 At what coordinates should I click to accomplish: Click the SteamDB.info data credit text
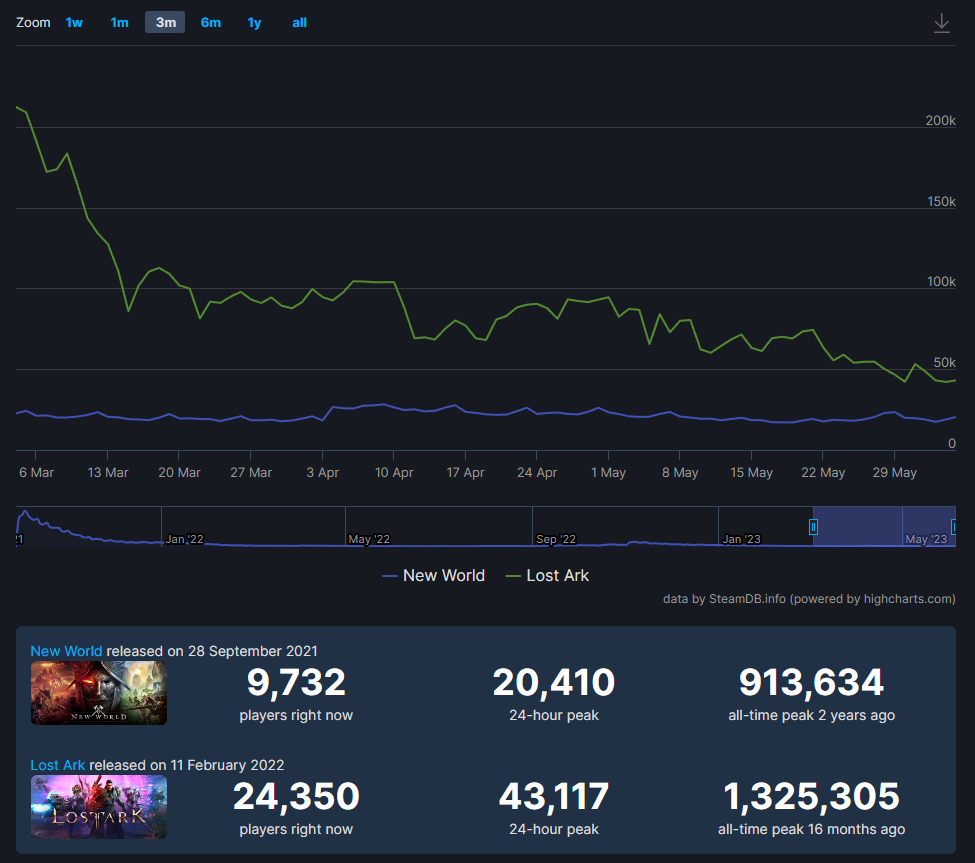point(809,599)
